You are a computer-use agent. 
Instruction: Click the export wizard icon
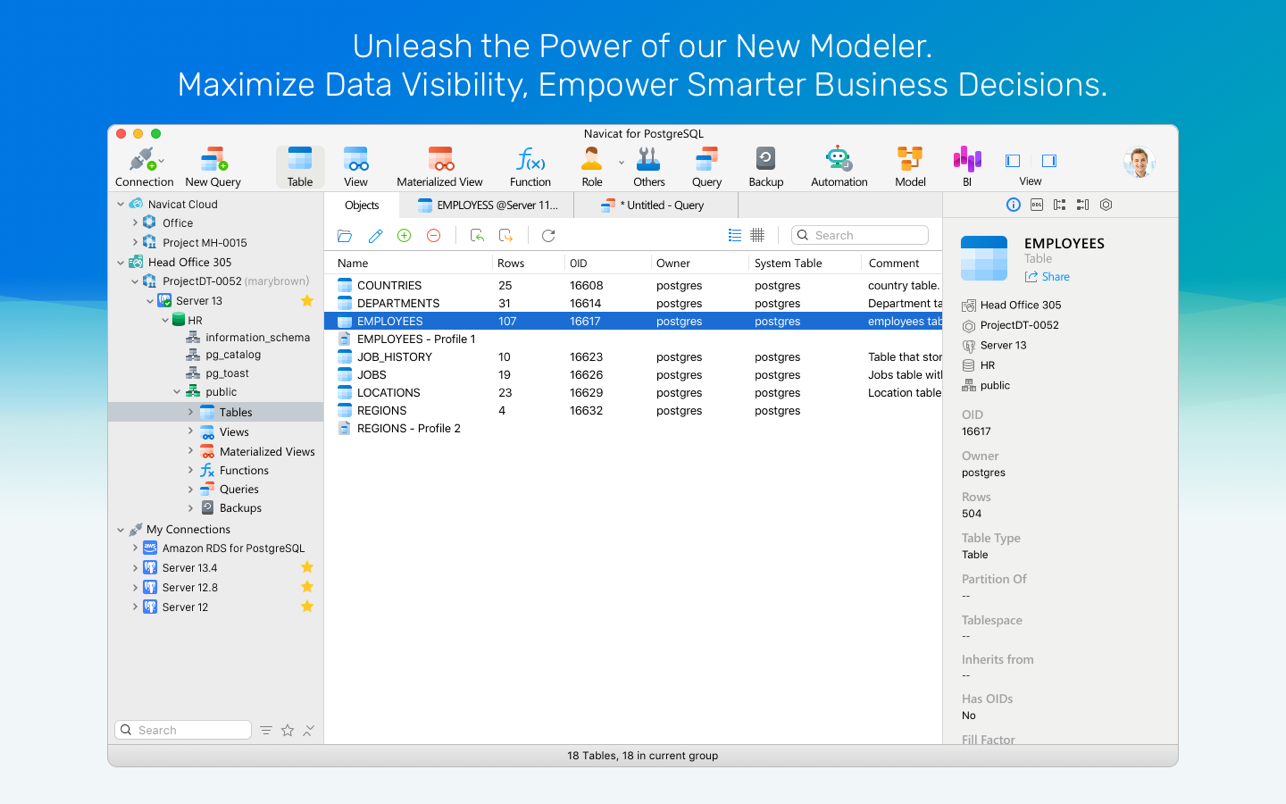click(x=506, y=236)
